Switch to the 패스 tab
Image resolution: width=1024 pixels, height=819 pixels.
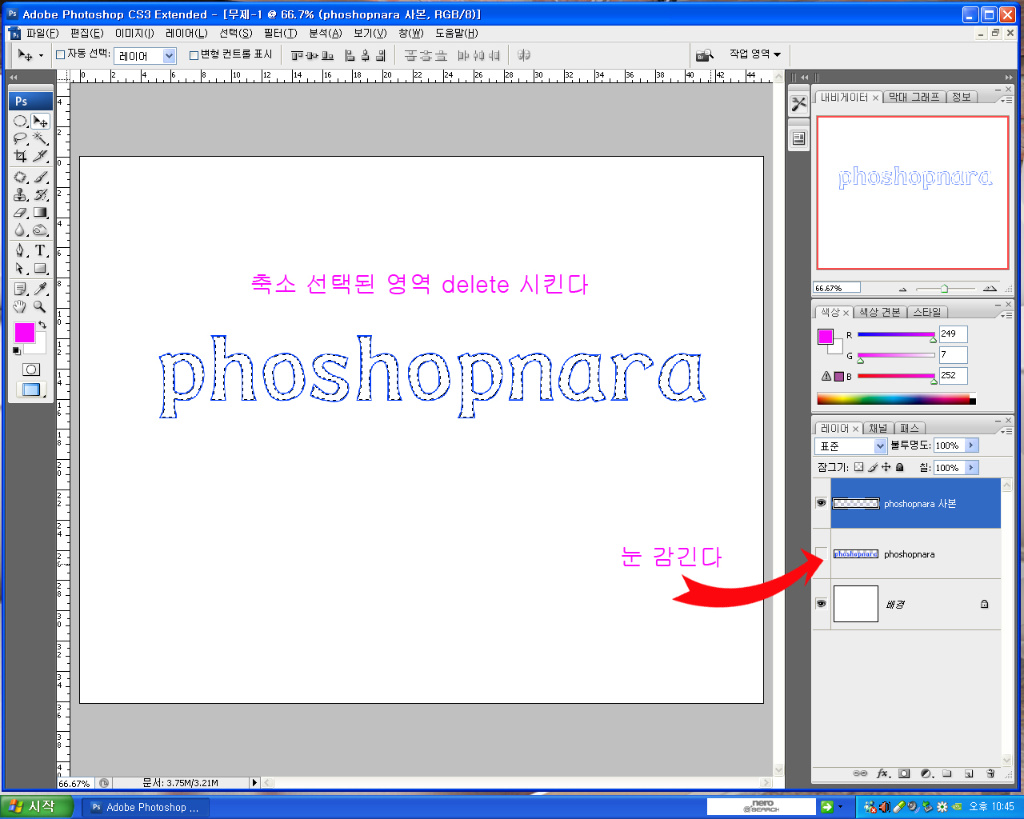[909, 428]
